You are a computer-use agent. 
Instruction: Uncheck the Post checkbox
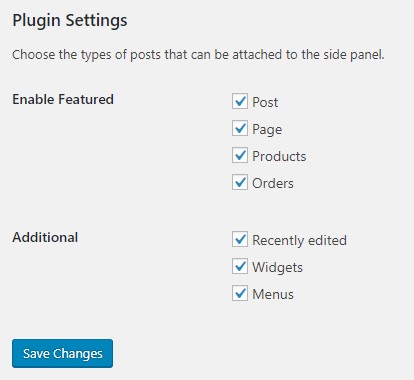coord(240,101)
